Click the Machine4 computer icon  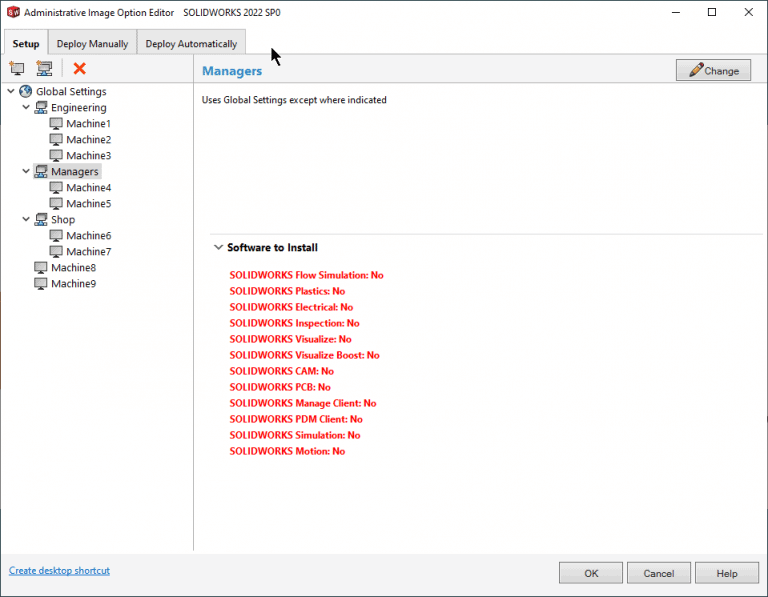point(56,188)
